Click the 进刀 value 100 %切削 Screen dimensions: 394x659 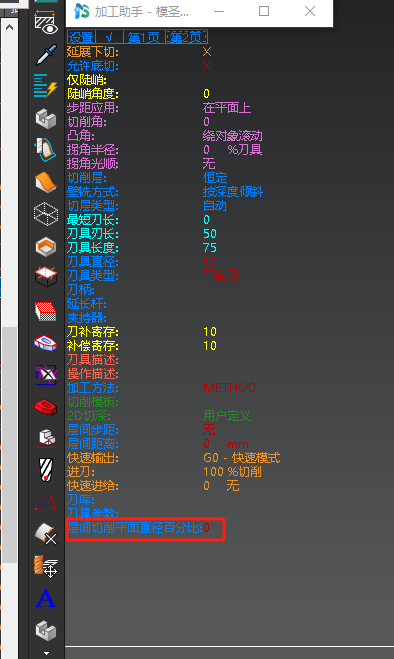(232, 472)
